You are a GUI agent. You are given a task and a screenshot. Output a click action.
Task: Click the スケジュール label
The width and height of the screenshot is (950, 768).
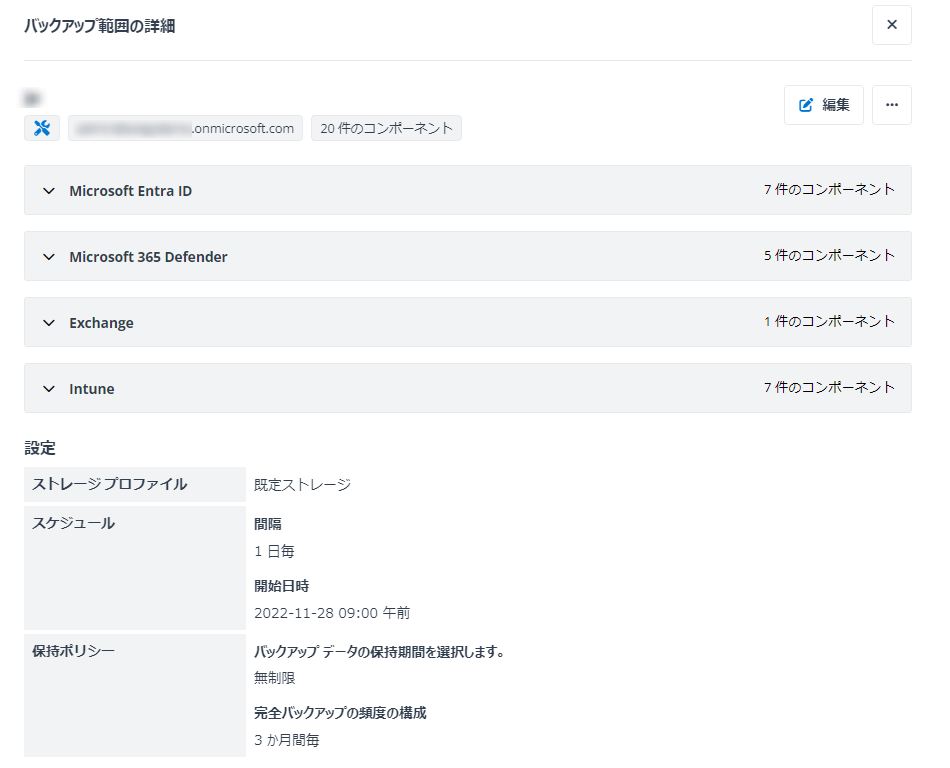tap(73, 523)
